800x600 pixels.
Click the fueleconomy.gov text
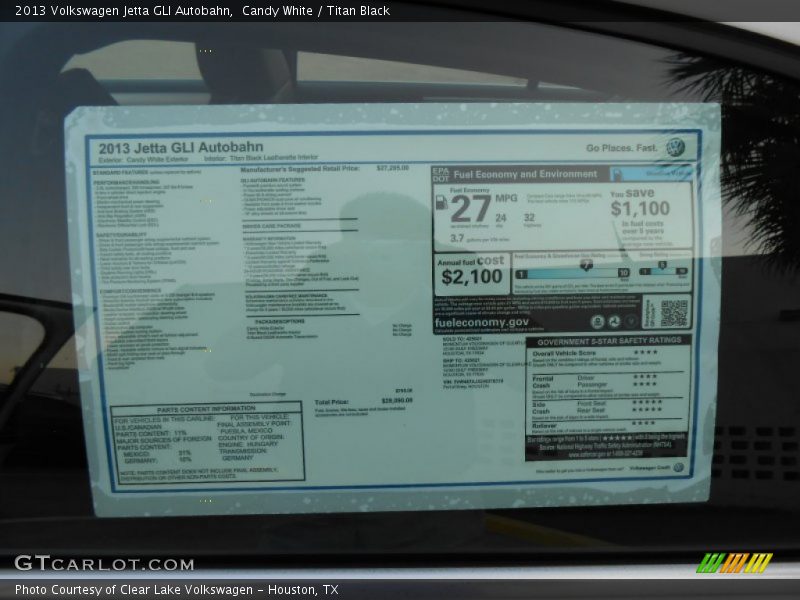pos(481,322)
